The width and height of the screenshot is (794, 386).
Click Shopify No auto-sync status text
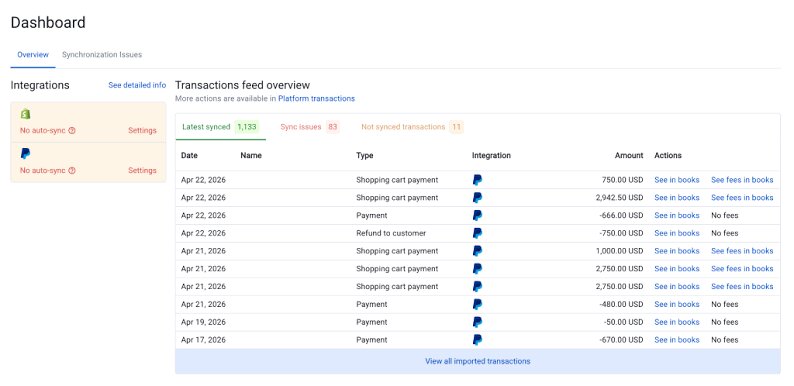pos(43,131)
